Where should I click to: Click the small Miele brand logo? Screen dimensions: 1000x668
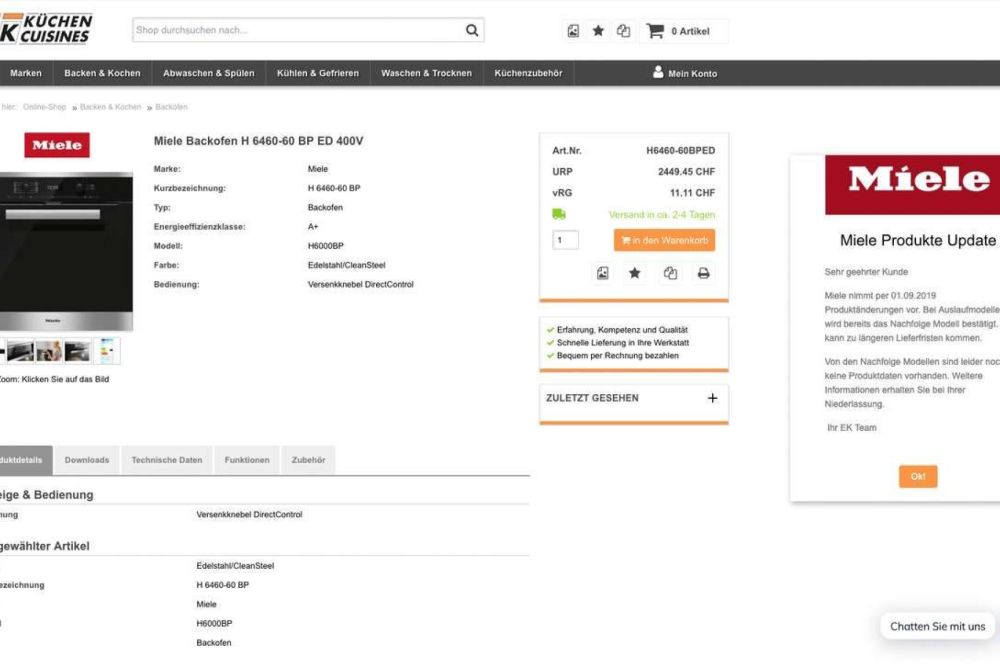(57, 145)
